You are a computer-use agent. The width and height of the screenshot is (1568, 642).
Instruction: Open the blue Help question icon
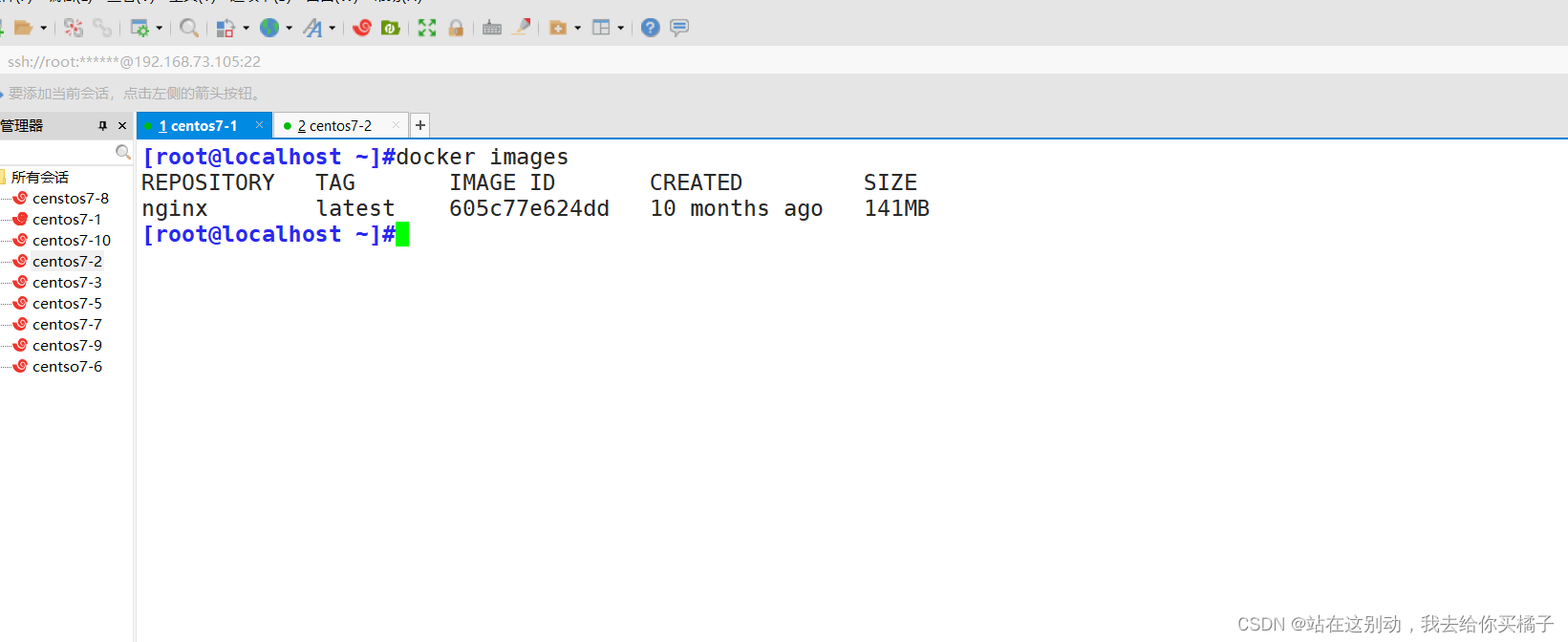651,28
